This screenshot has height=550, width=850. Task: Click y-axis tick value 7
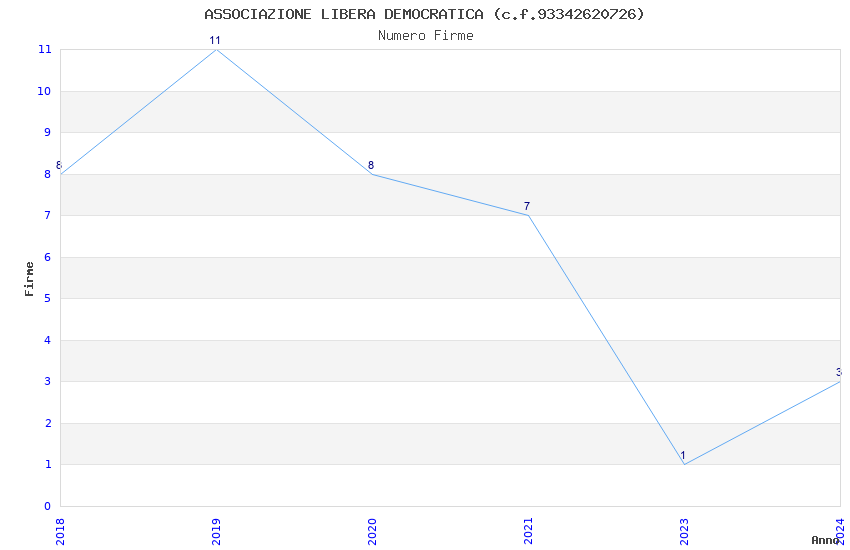48,215
